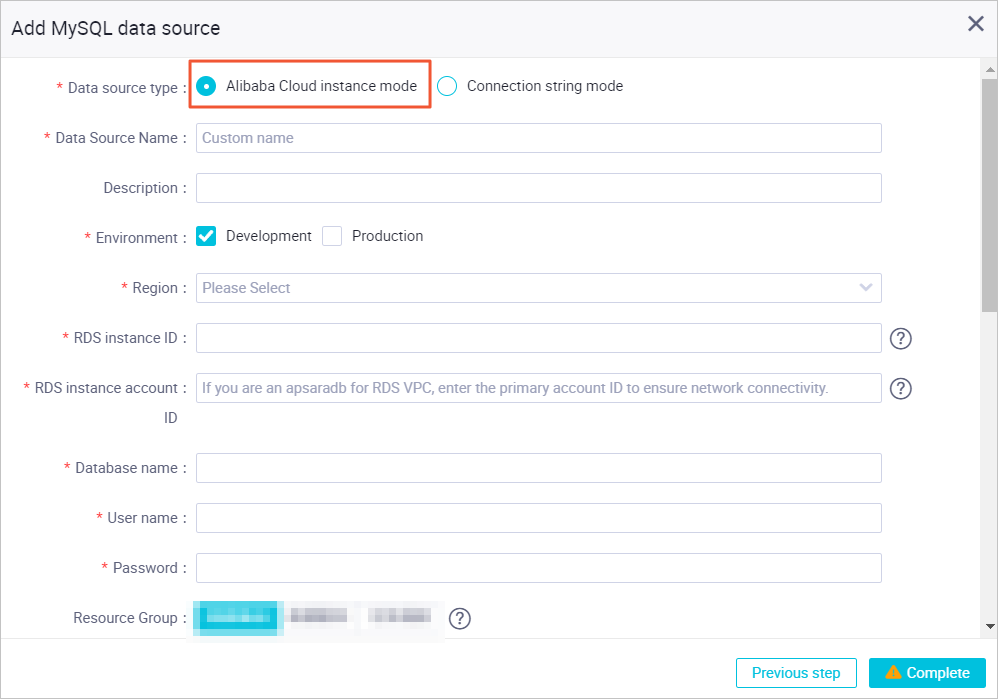Check the Production environment checkbox

(332, 236)
